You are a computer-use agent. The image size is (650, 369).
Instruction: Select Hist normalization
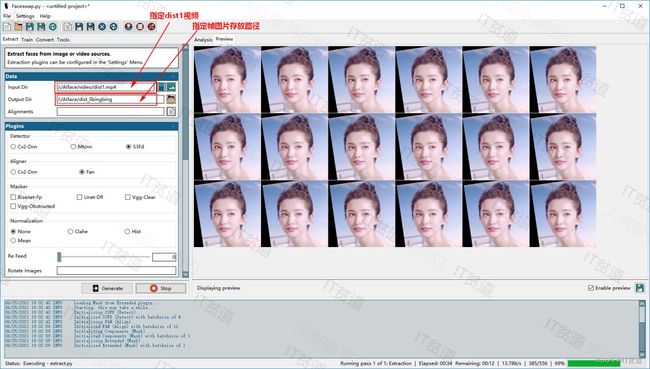133,231
